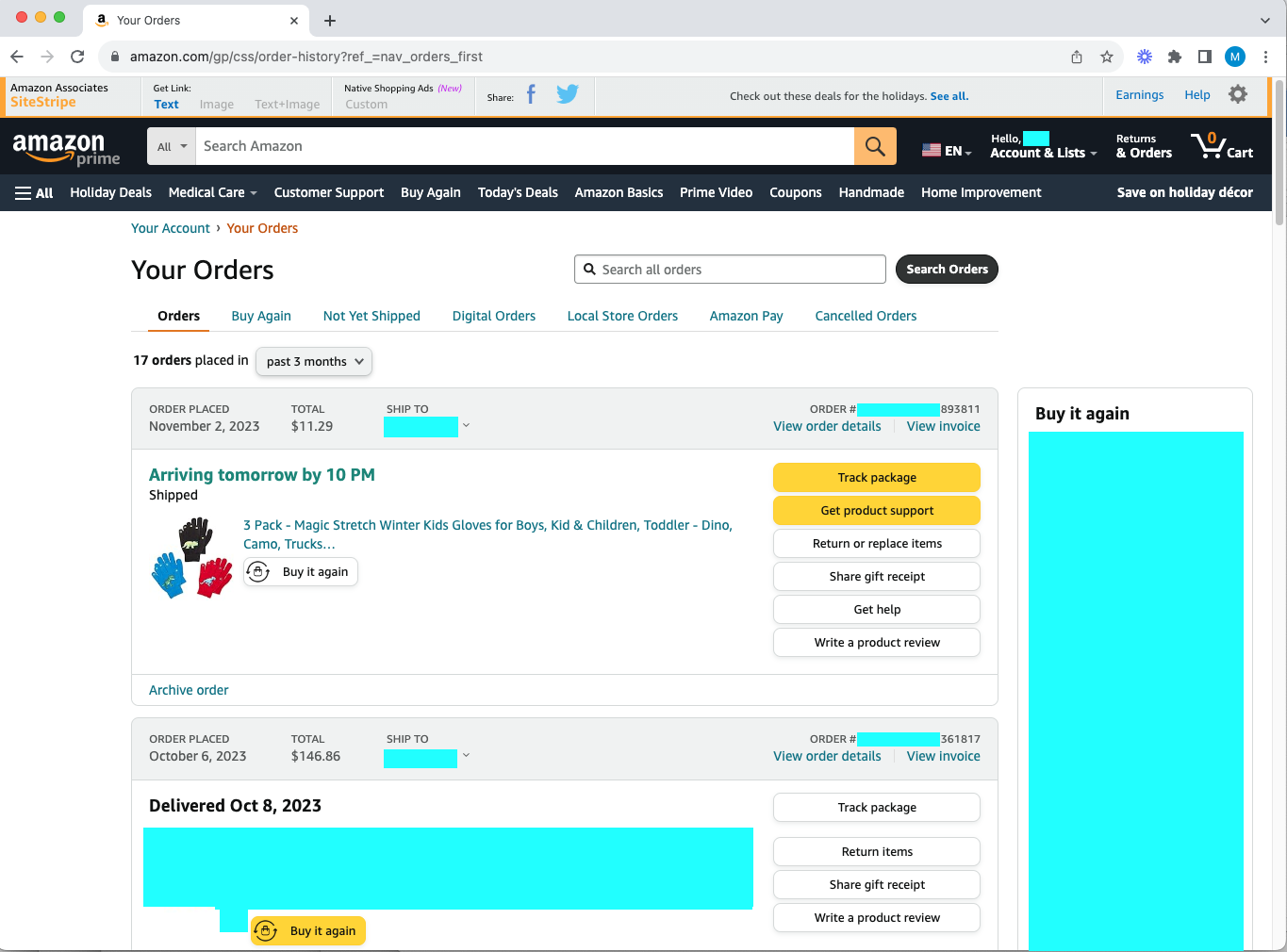
Task: Open Today's Deals in nav bar
Action: (x=518, y=192)
